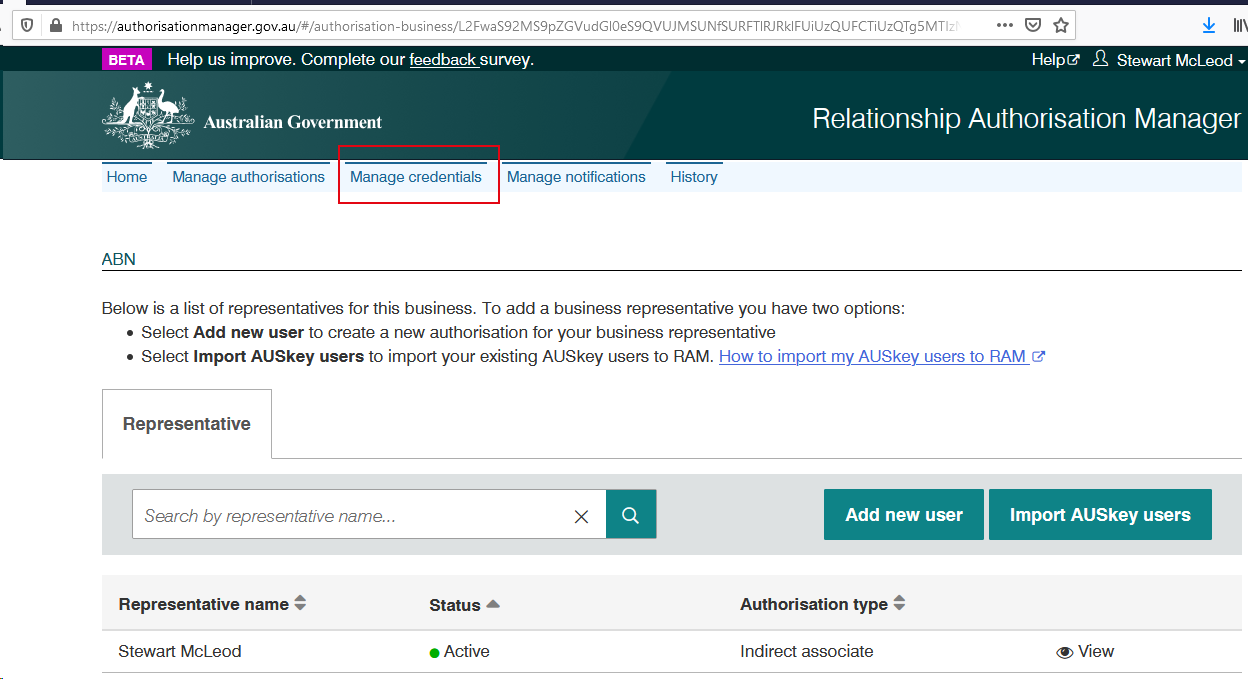This screenshot has height=679, width=1248.
Task: Click the magnifier search button
Action: (631, 515)
